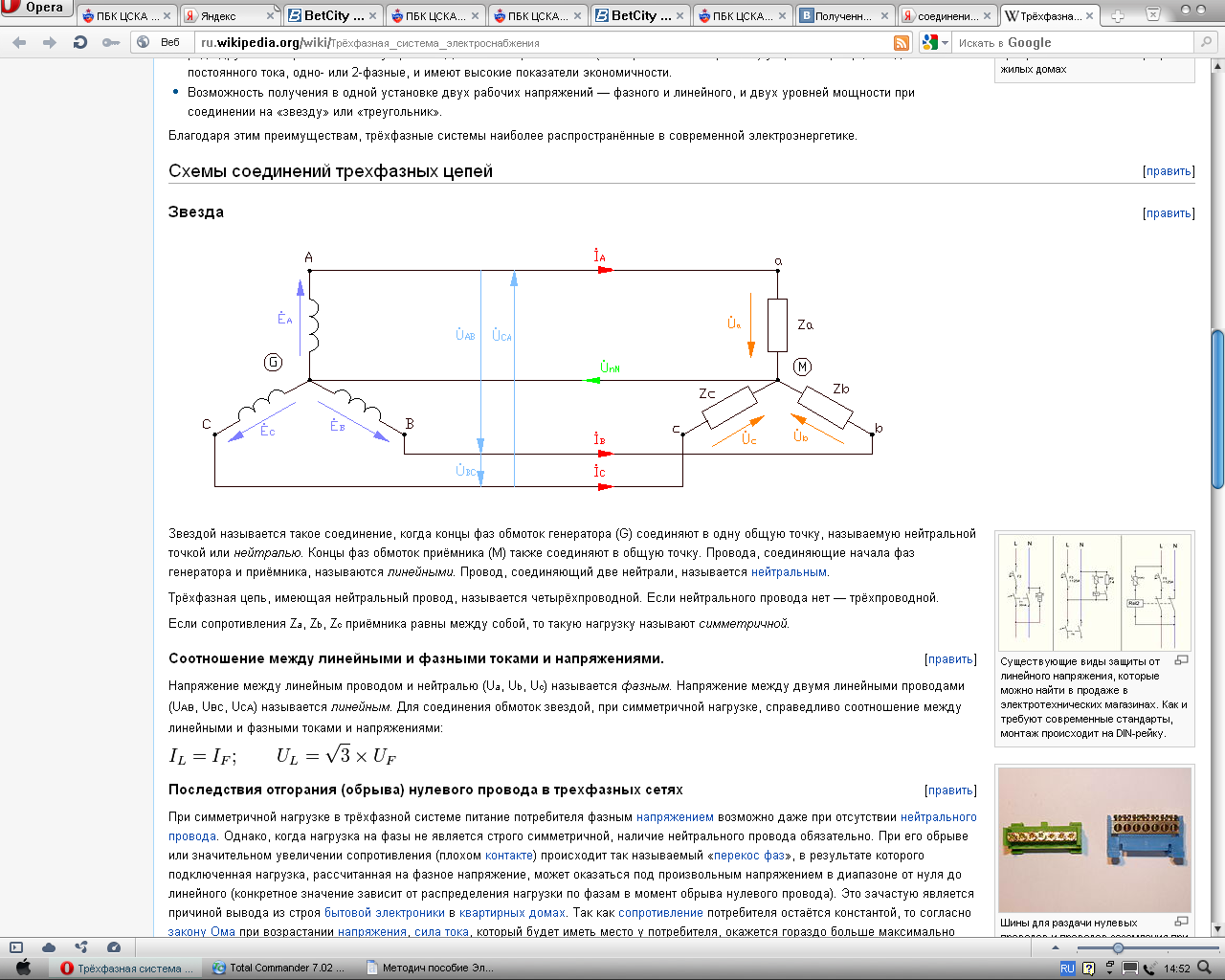1225x980 pixels.
Task: Click the address bar URL field
Action: (x=541, y=43)
